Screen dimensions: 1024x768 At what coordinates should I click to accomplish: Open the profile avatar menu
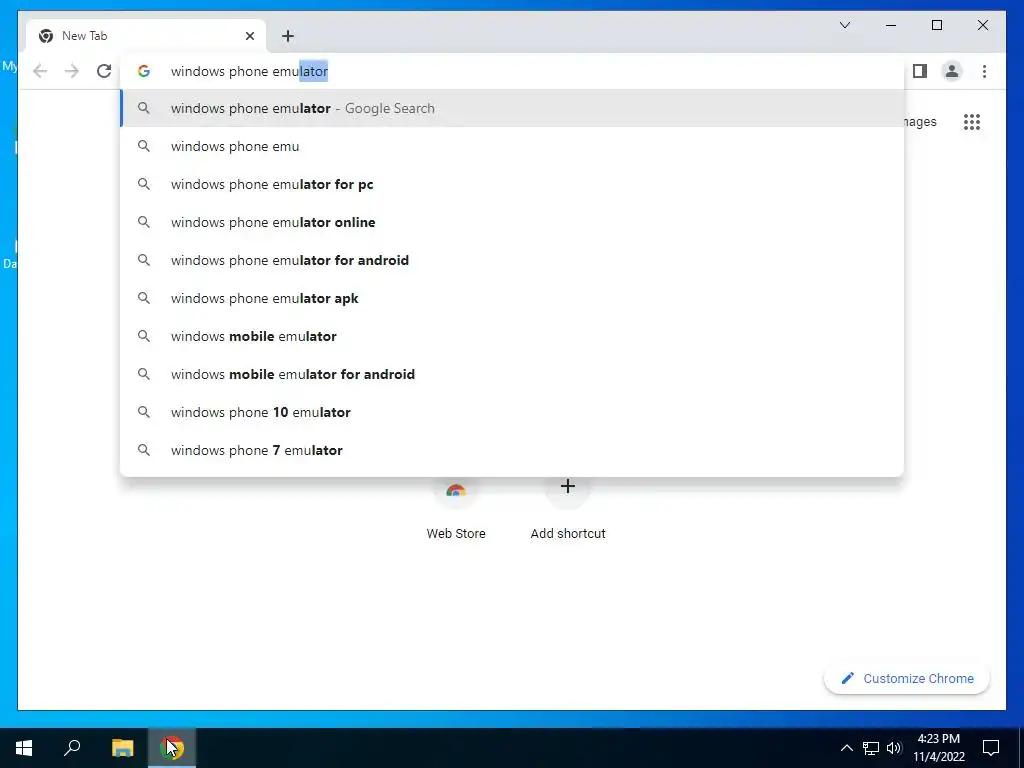pyautogui.click(x=952, y=71)
